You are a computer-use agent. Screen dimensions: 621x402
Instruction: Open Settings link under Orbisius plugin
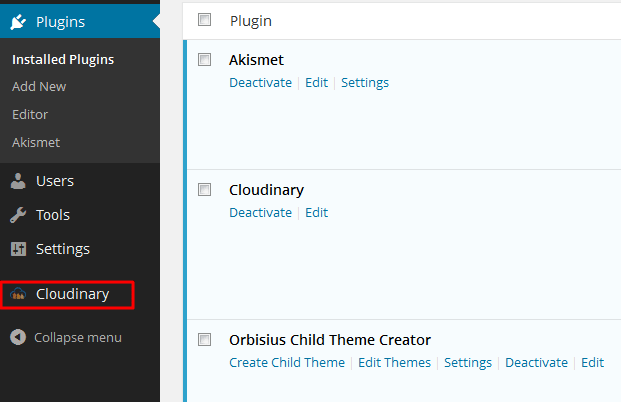click(468, 363)
